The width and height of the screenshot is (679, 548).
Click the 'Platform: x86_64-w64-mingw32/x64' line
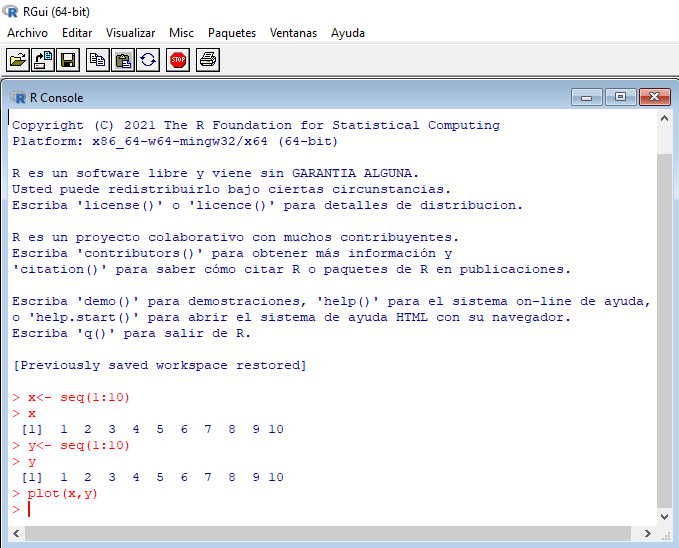point(175,141)
